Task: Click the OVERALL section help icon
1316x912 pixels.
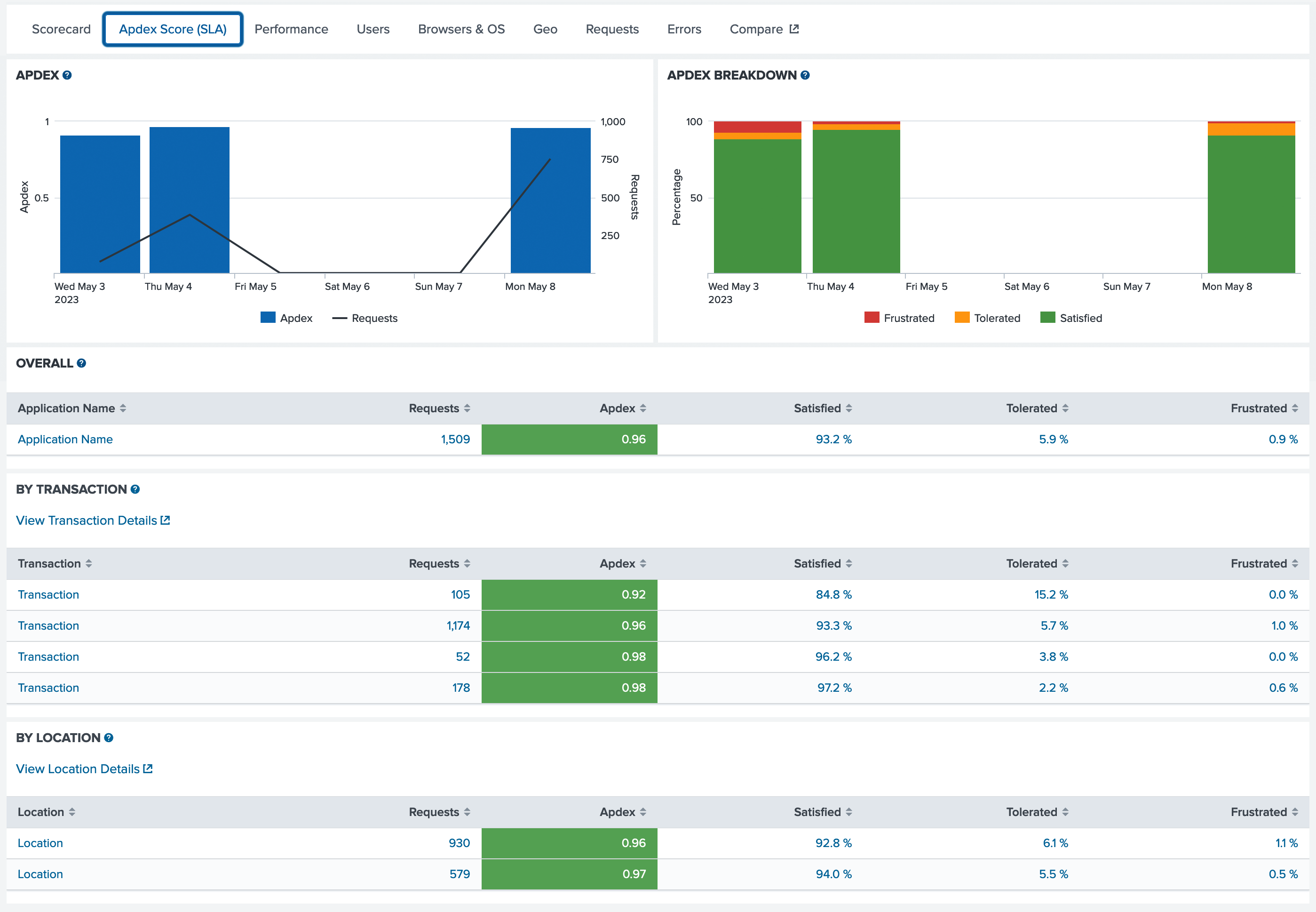Action: 82,363
